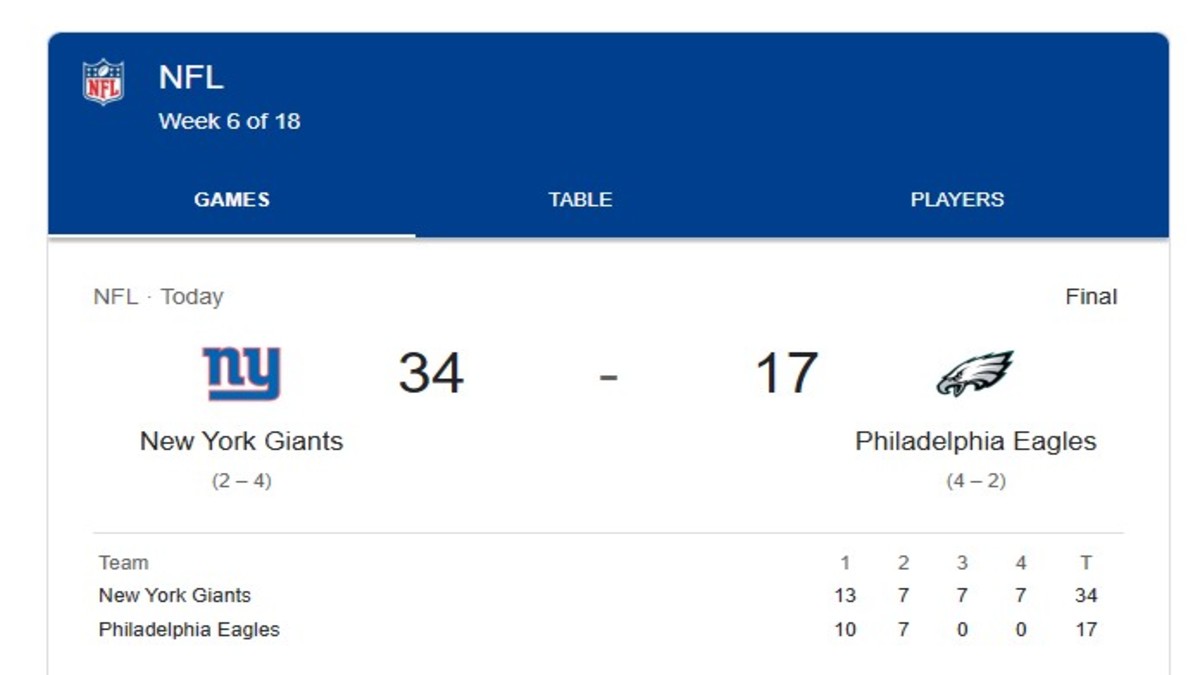Image resolution: width=1200 pixels, height=675 pixels.
Task: Click the Team column header
Action: (x=123, y=563)
